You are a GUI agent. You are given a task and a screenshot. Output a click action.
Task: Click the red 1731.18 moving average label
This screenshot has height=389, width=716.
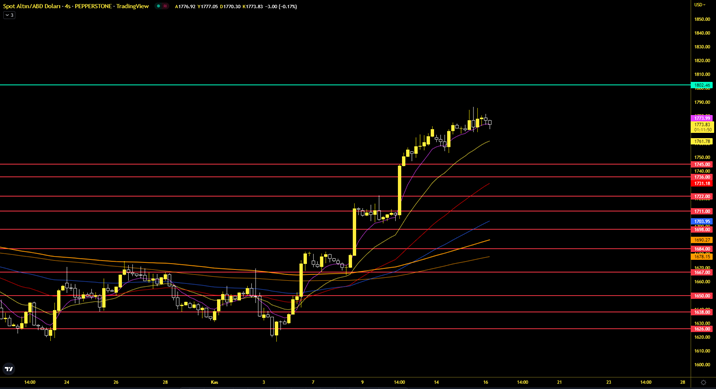pos(702,183)
